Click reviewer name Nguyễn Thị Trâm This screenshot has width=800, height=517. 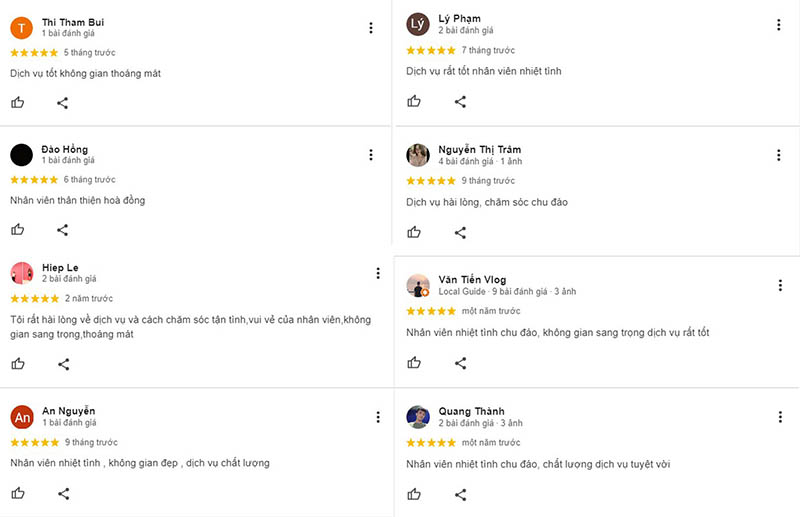[x=479, y=149]
